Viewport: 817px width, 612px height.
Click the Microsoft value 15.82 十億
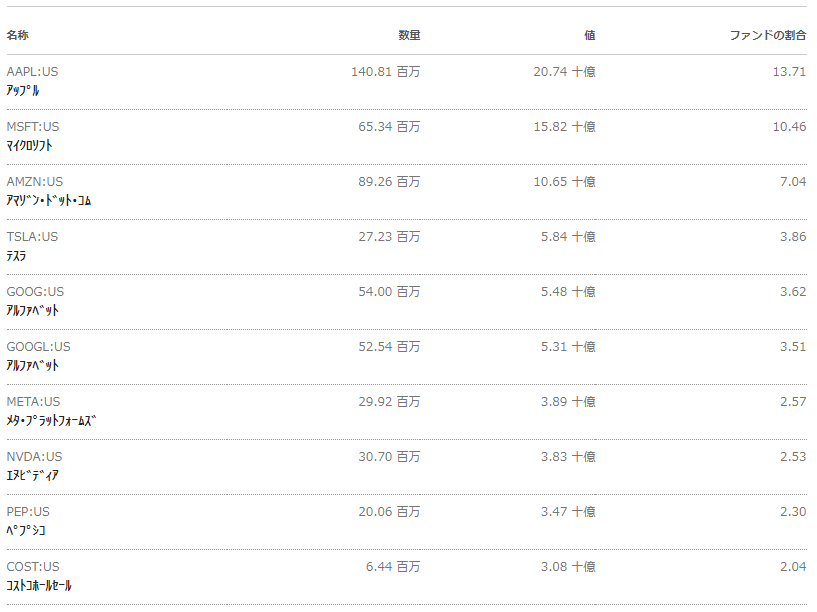click(x=564, y=127)
